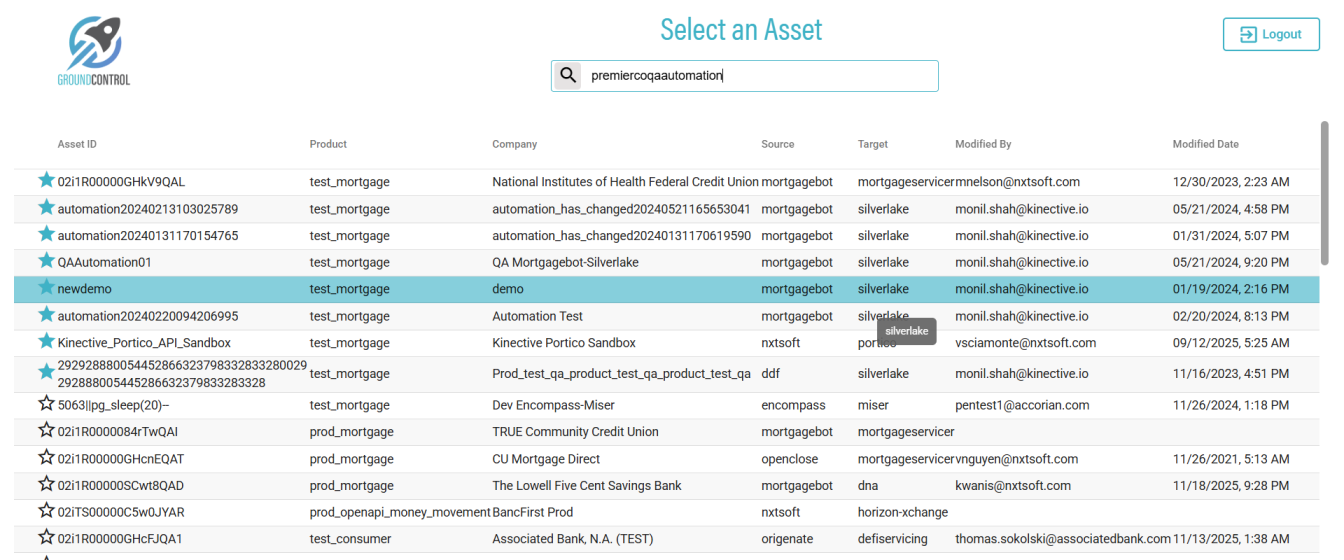Favorite the Lowell Five Cent Savings Bank asset
The width and height of the screenshot is (1344, 560).
click(46, 485)
